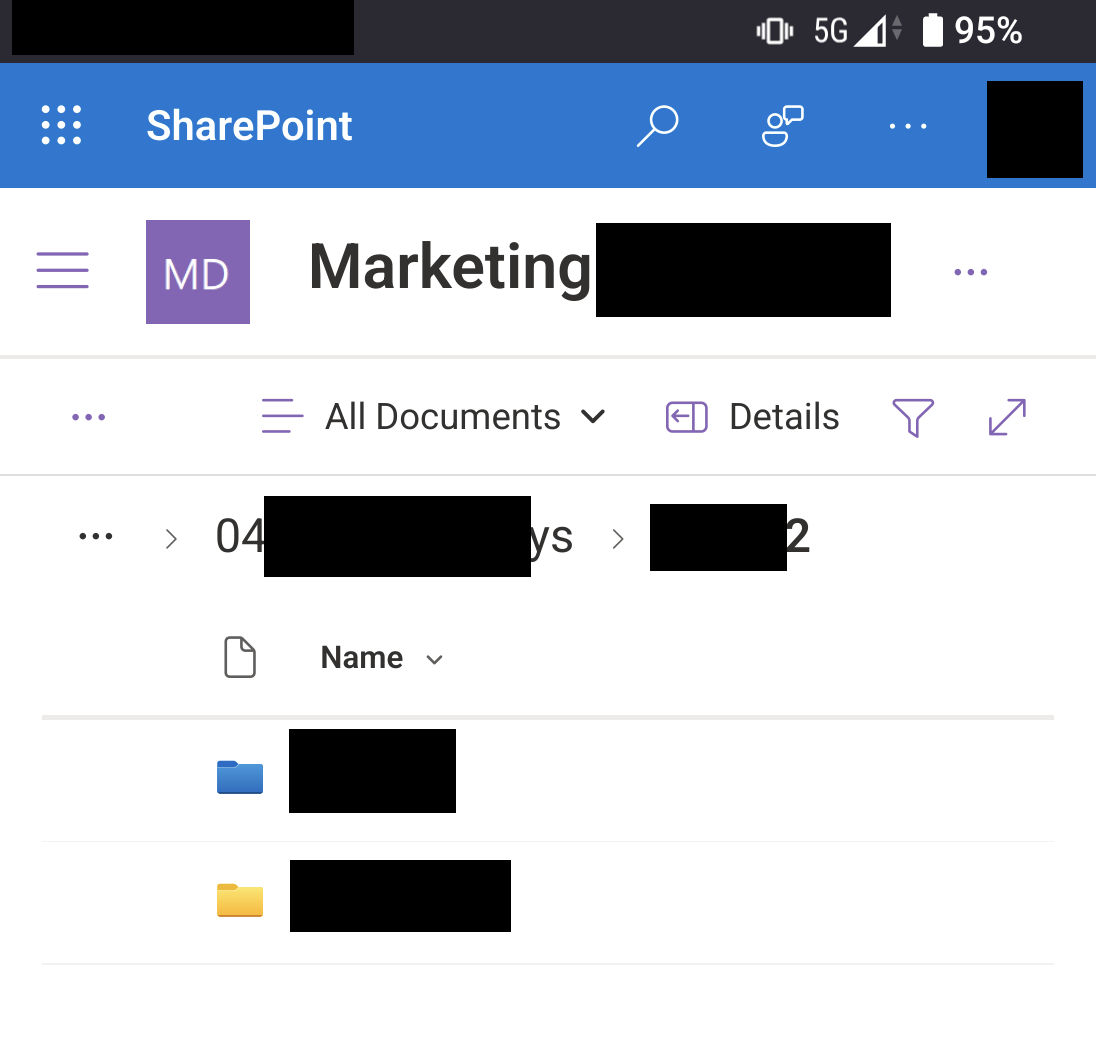Viewport: 1096px width, 1047px height.
Task: Click the SharePoint title link
Action: (x=249, y=126)
